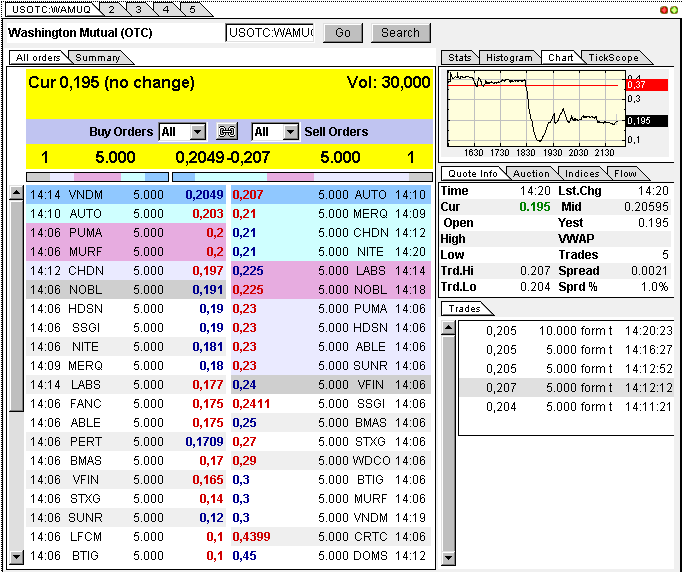Select MURF buy order row
Viewport: 682px width, 572px height.
[x=126, y=252]
